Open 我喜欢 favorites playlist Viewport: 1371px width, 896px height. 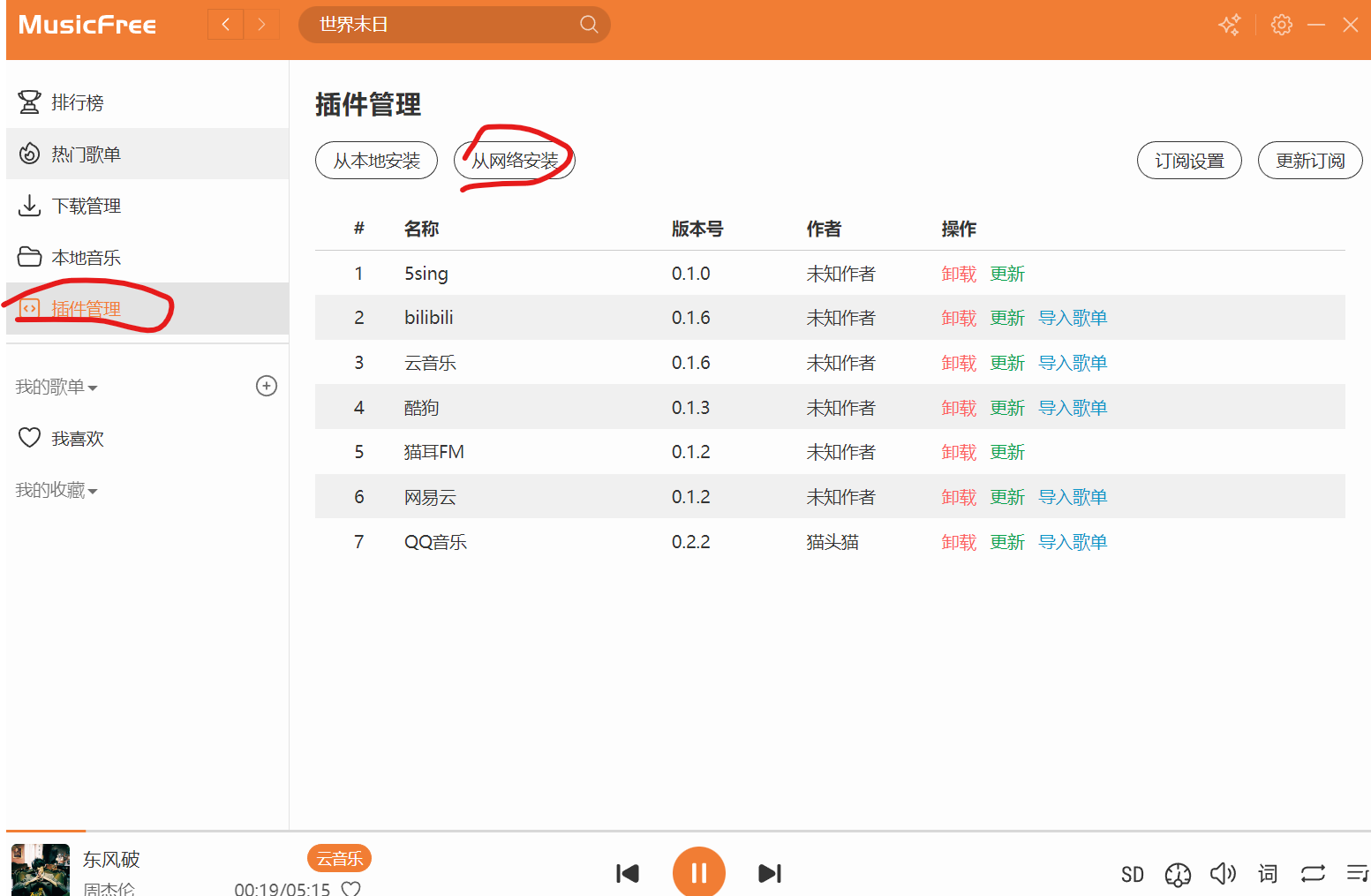147,438
